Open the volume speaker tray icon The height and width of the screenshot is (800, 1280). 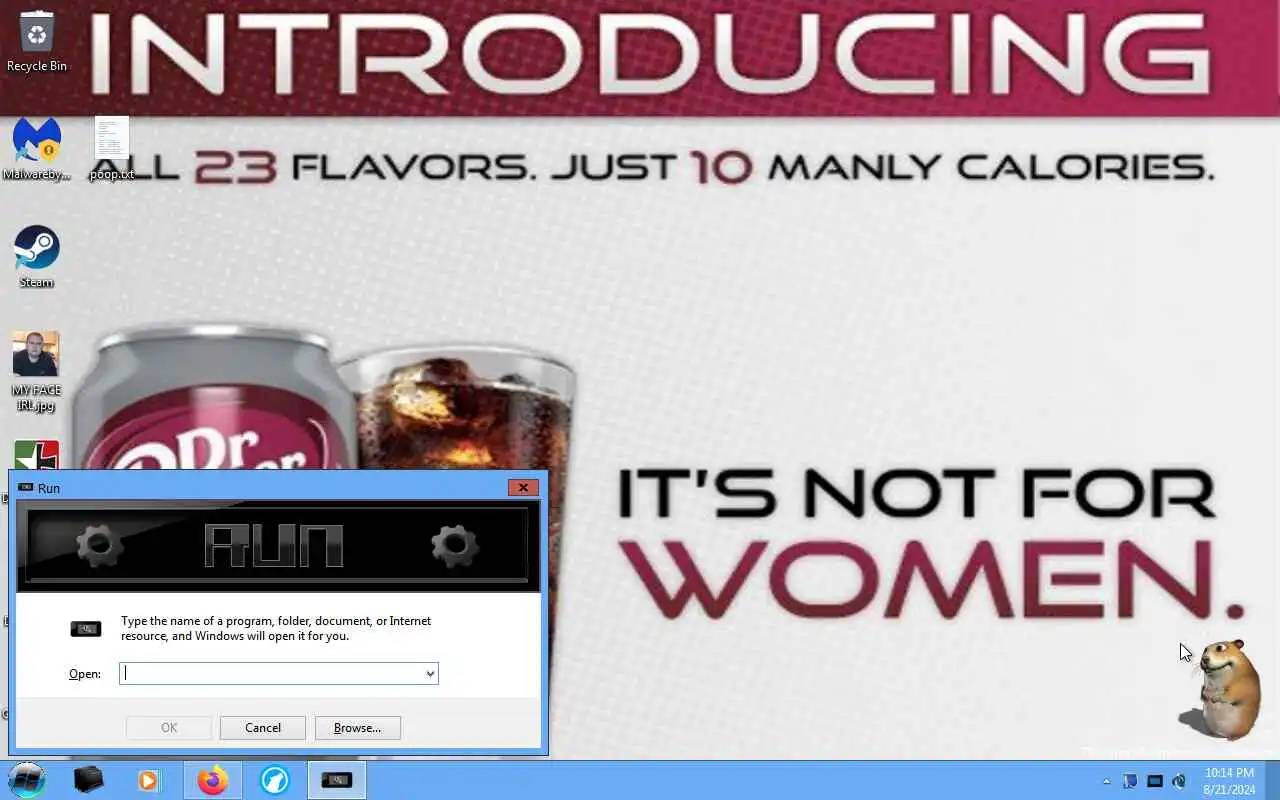tap(1179, 781)
